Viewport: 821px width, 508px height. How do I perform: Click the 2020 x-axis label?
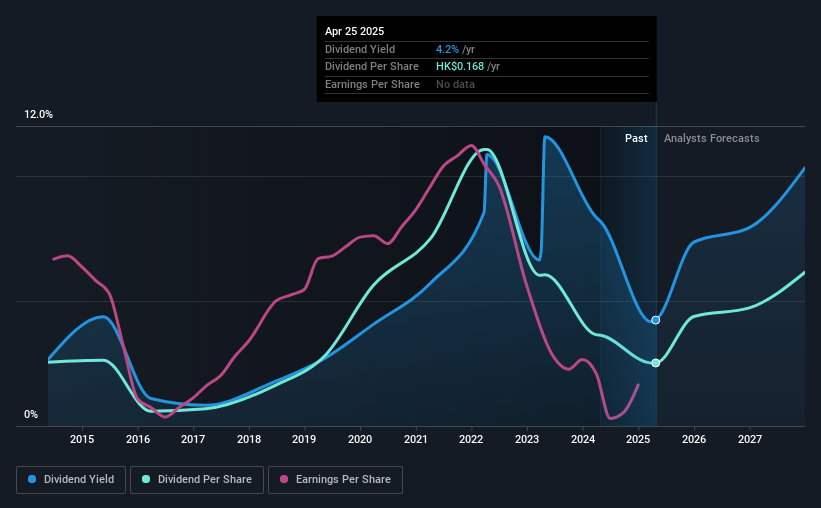coord(360,439)
